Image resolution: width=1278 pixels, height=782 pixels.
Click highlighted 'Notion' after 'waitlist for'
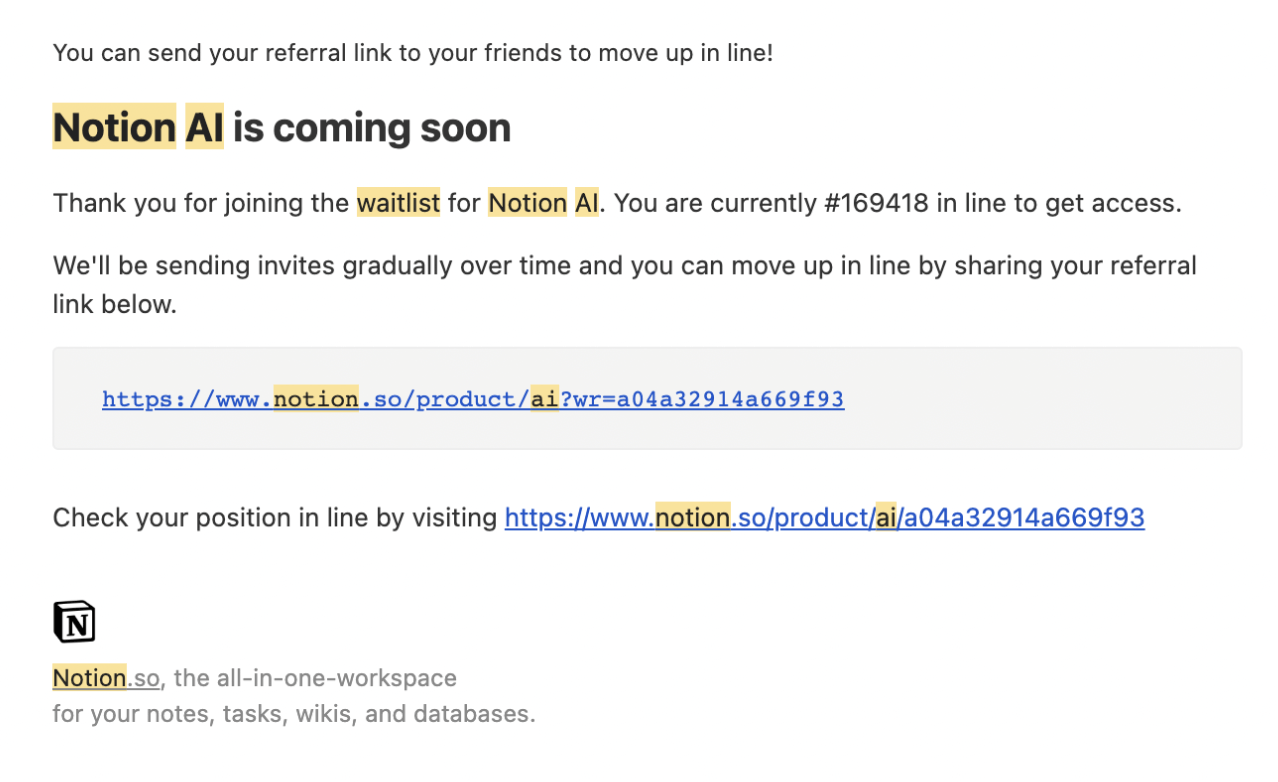(528, 203)
